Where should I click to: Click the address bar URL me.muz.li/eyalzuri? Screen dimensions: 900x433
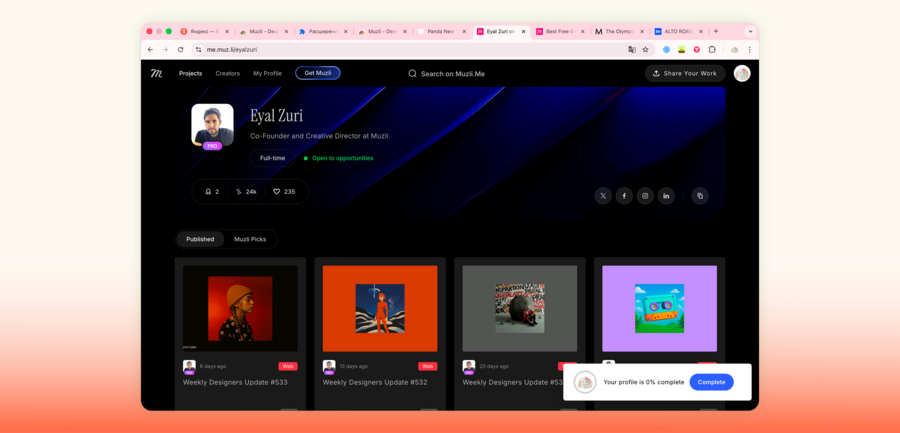click(x=232, y=50)
